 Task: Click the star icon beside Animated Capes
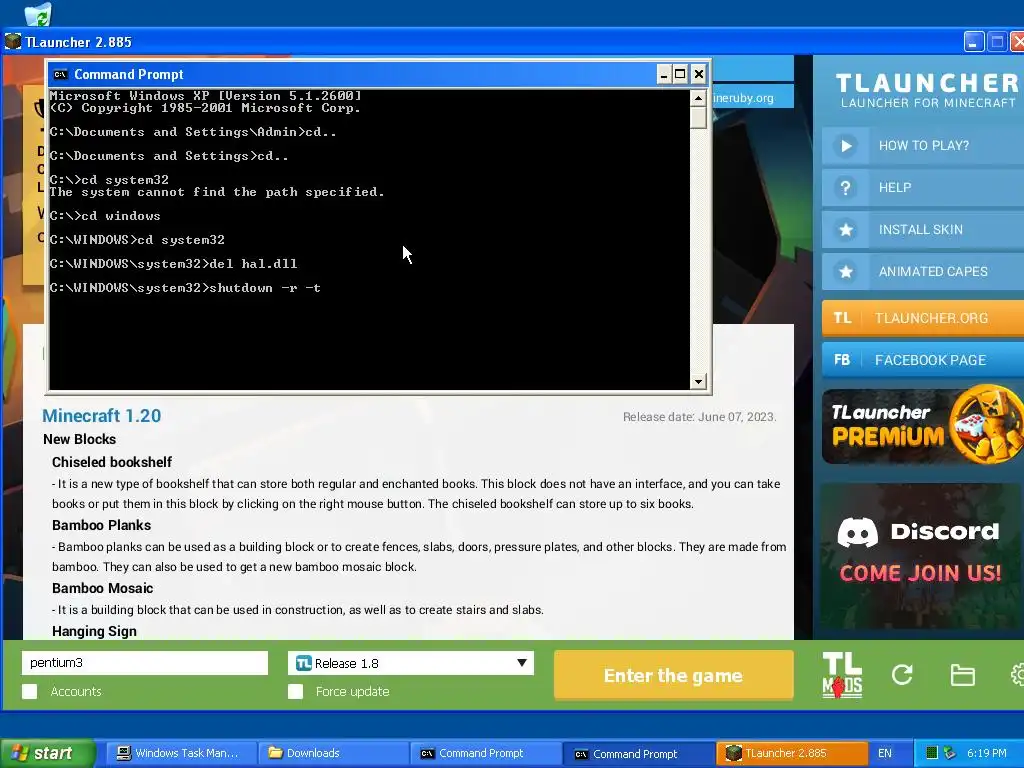(x=846, y=272)
